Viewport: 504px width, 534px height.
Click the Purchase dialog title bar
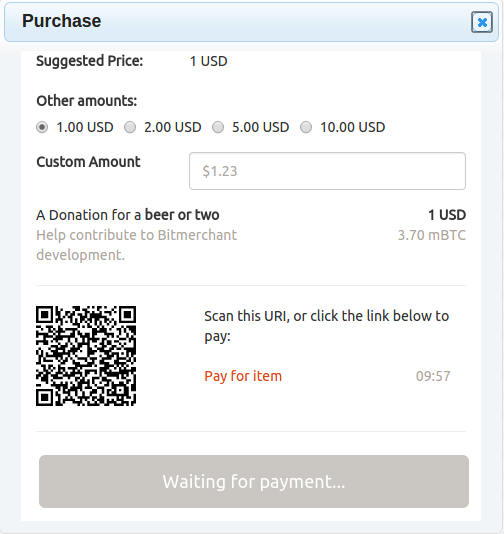[251, 22]
